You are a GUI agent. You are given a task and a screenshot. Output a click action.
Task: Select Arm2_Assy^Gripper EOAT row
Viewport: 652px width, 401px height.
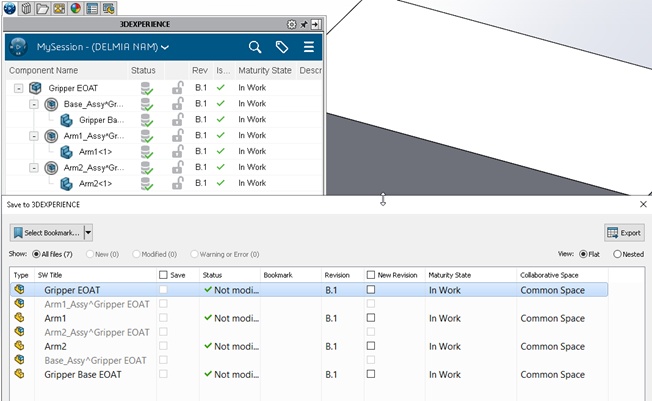tap(309, 332)
